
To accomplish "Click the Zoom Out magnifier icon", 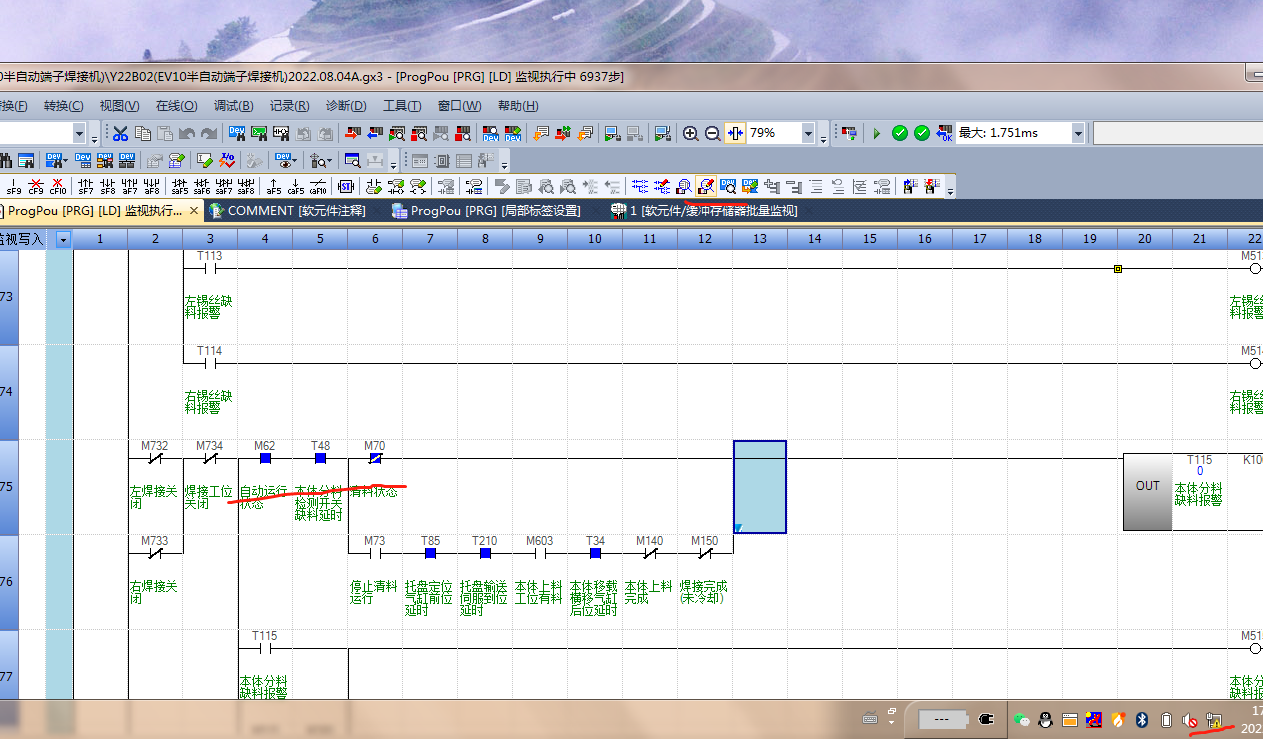I will (712, 133).
